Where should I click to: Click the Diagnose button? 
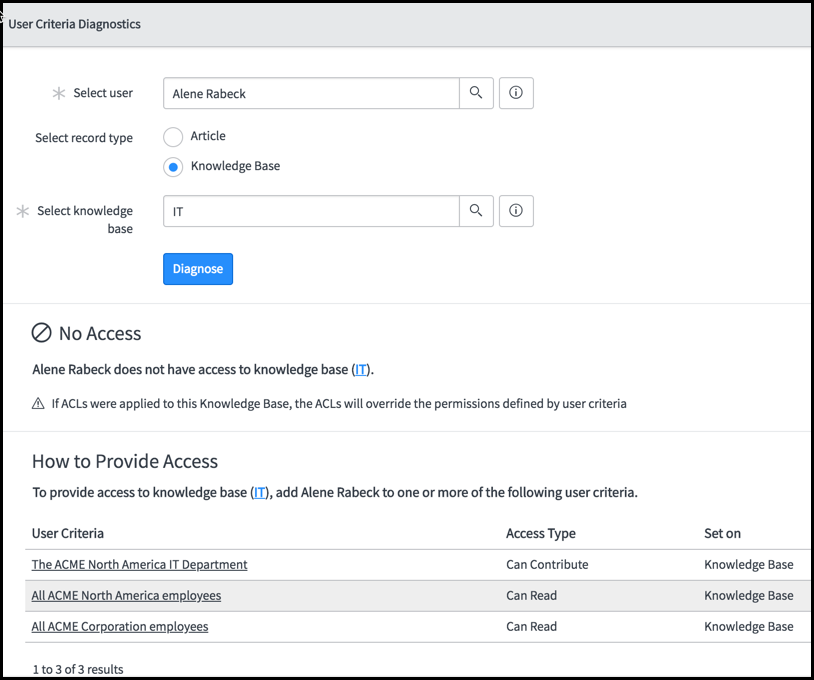click(198, 269)
